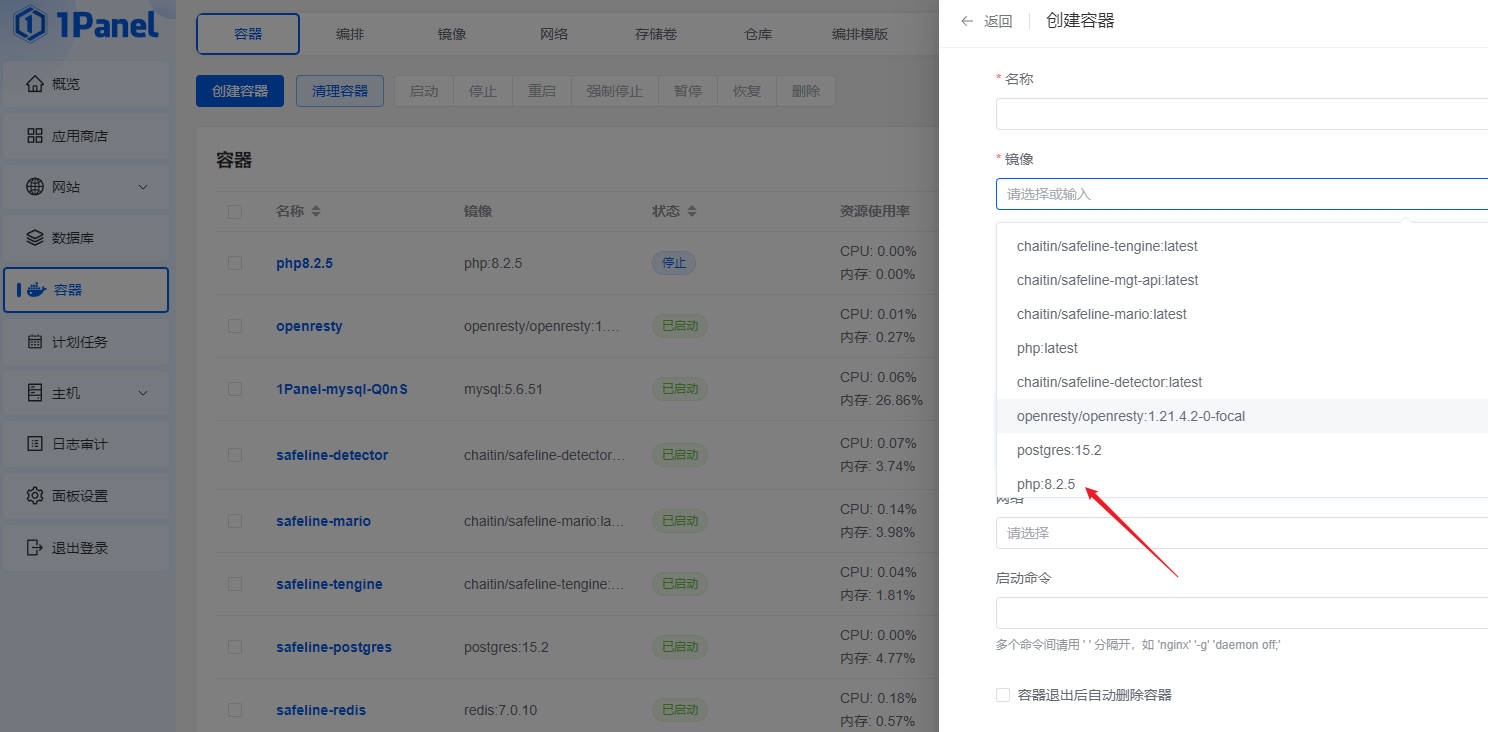Choose chaitin/safeline-mgt-api:latest image option

[x=1242, y=280]
